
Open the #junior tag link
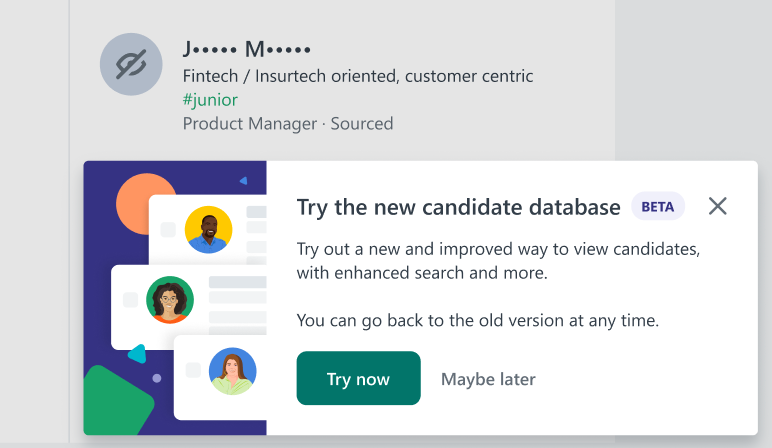[210, 100]
